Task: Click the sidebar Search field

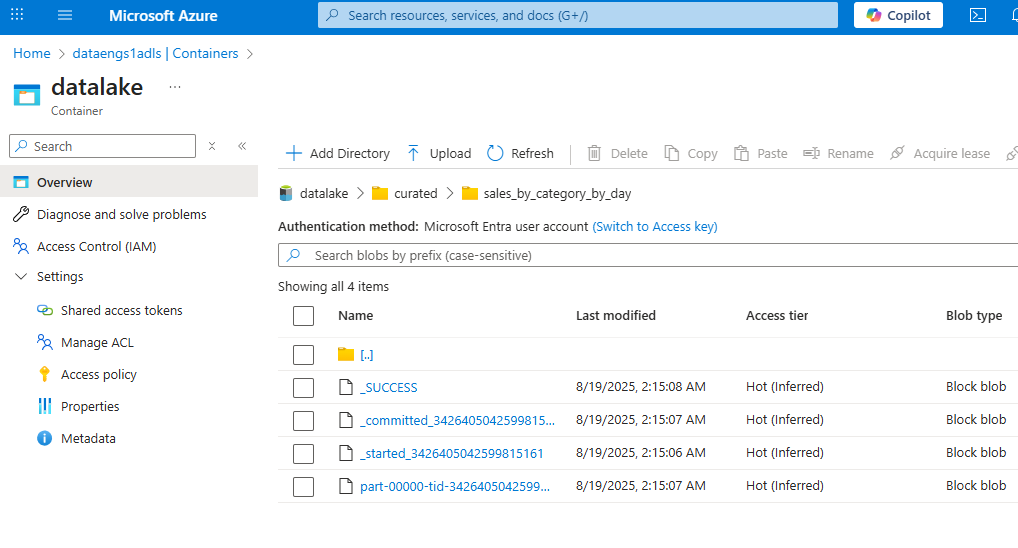Action: tap(103, 146)
